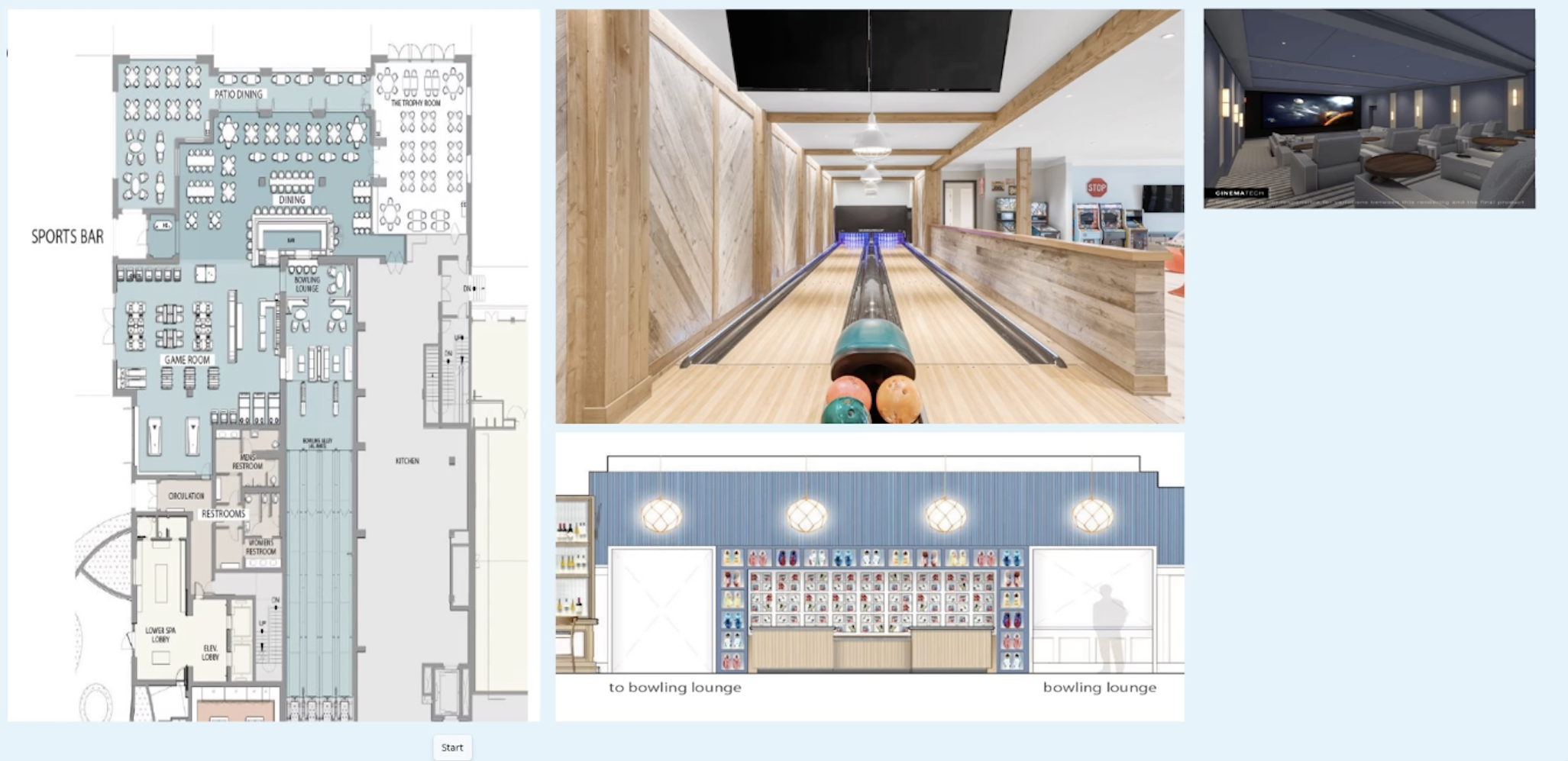Image resolution: width=1568 pixels, height=761 pixels.
Task: Click the 'to bowling lounge' caption
Action: 674,688
